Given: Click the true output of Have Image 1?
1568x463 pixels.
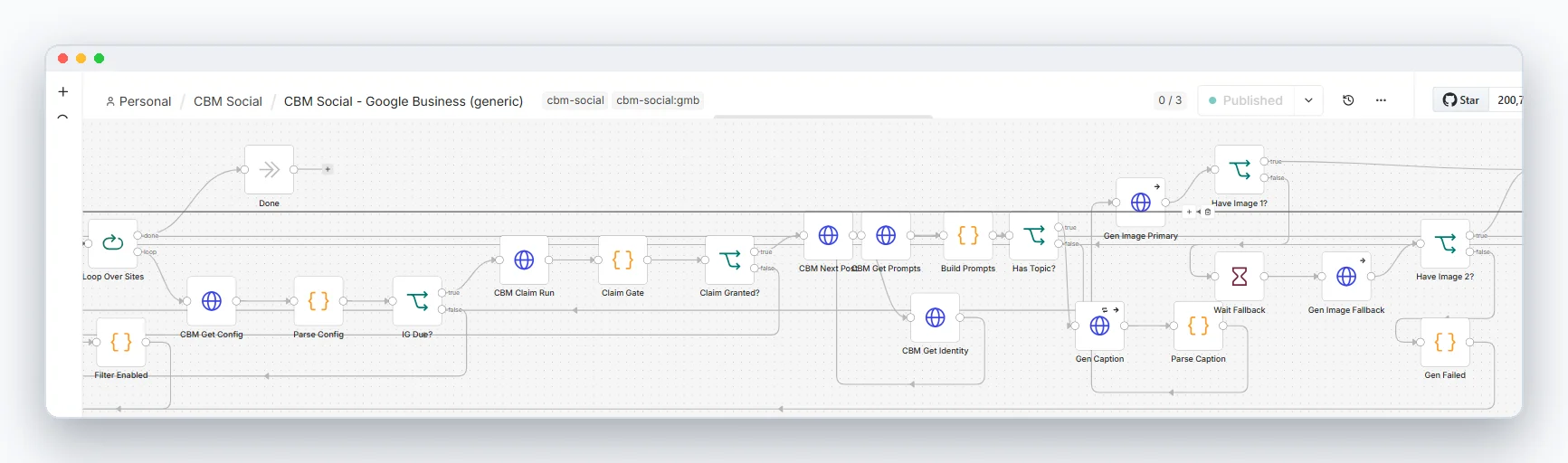Looking at the screenshot, I should (x=1264, y=161).
